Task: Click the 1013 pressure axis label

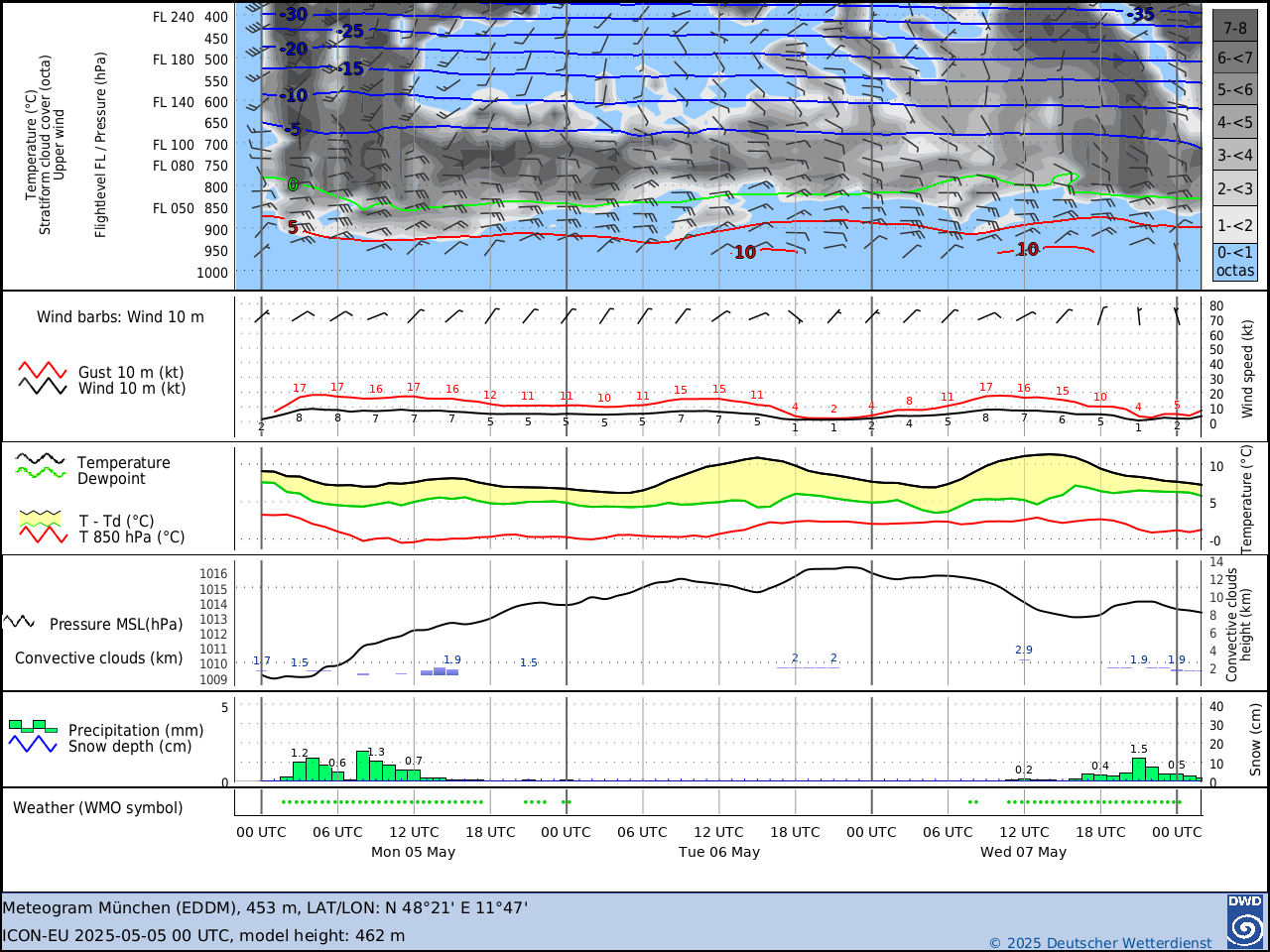Action: [213, 620]
